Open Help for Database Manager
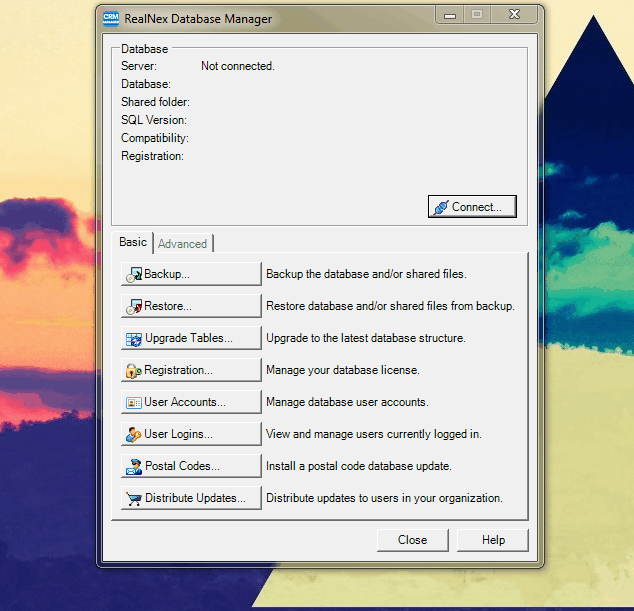634x611 pixels. pos(493,540)
